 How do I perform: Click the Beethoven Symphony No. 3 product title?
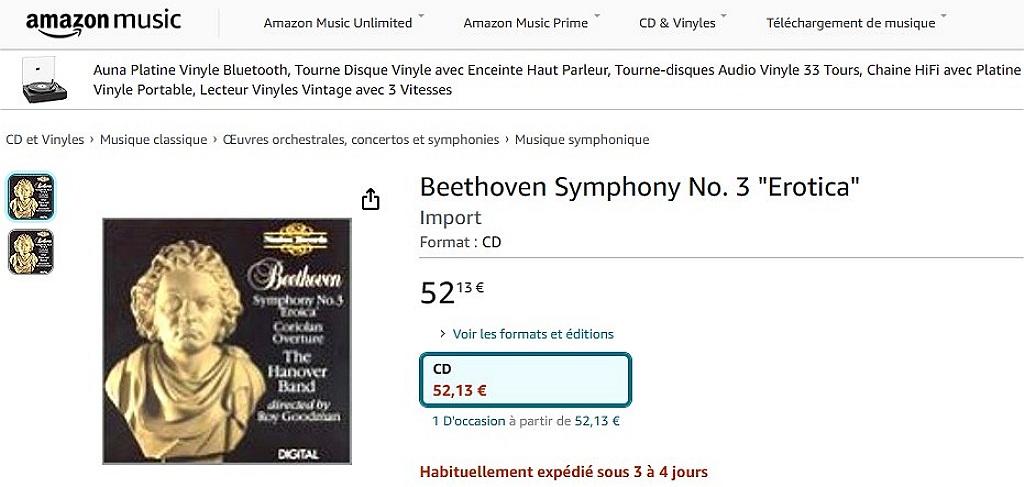(x=640, y=187)
